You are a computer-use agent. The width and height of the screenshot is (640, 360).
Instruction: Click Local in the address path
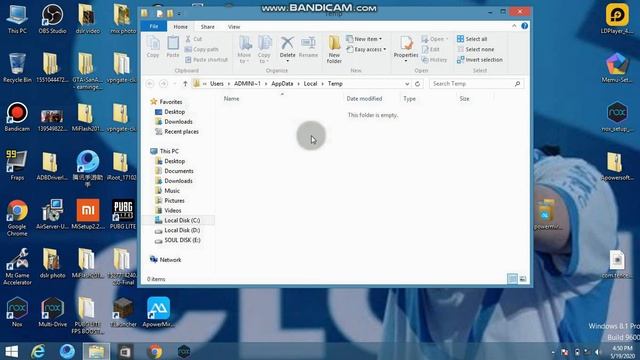tap(310, 84)
